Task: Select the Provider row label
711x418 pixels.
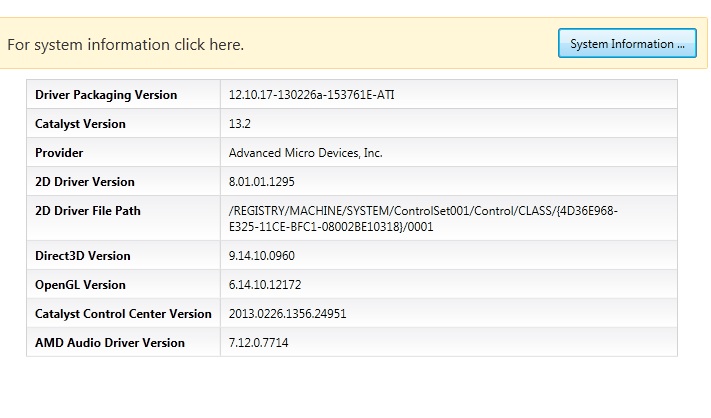Action: click(59, 153)
